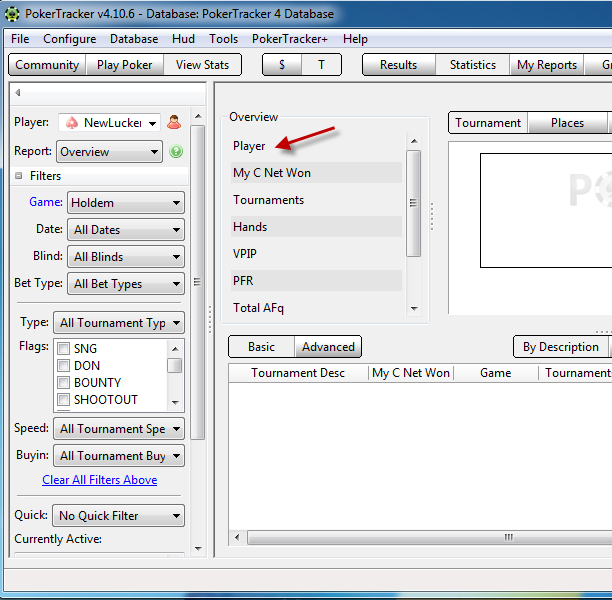Open the Quick filter dropdown
This screenshot has width=612, height=600.
tap(119, 516)
